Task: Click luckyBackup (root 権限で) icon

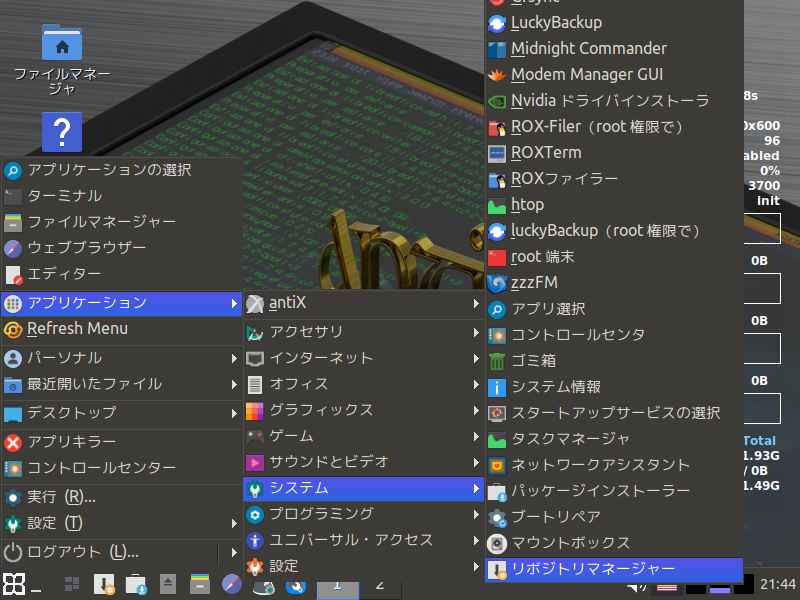Action: point(496,232)
